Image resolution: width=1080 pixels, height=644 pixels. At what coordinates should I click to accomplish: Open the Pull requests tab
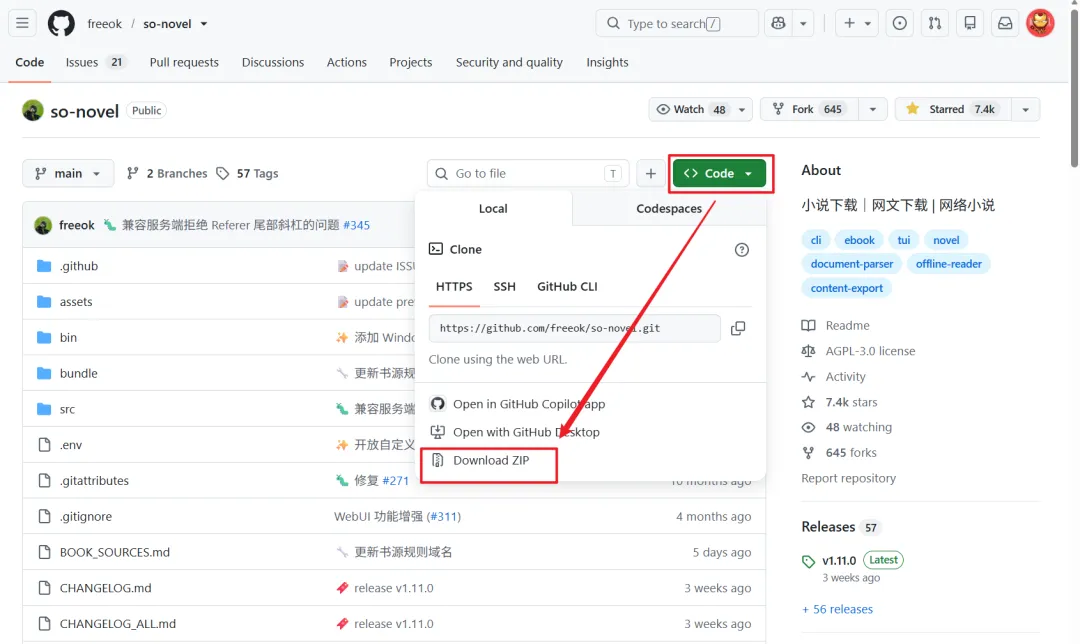184,62
